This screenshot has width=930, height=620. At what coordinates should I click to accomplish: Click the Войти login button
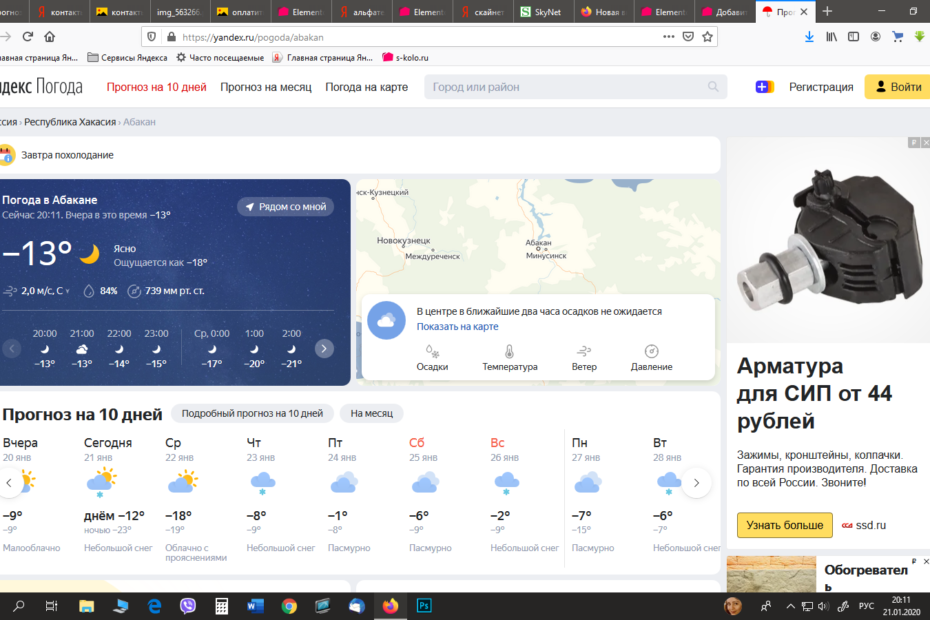coord(897,87)
